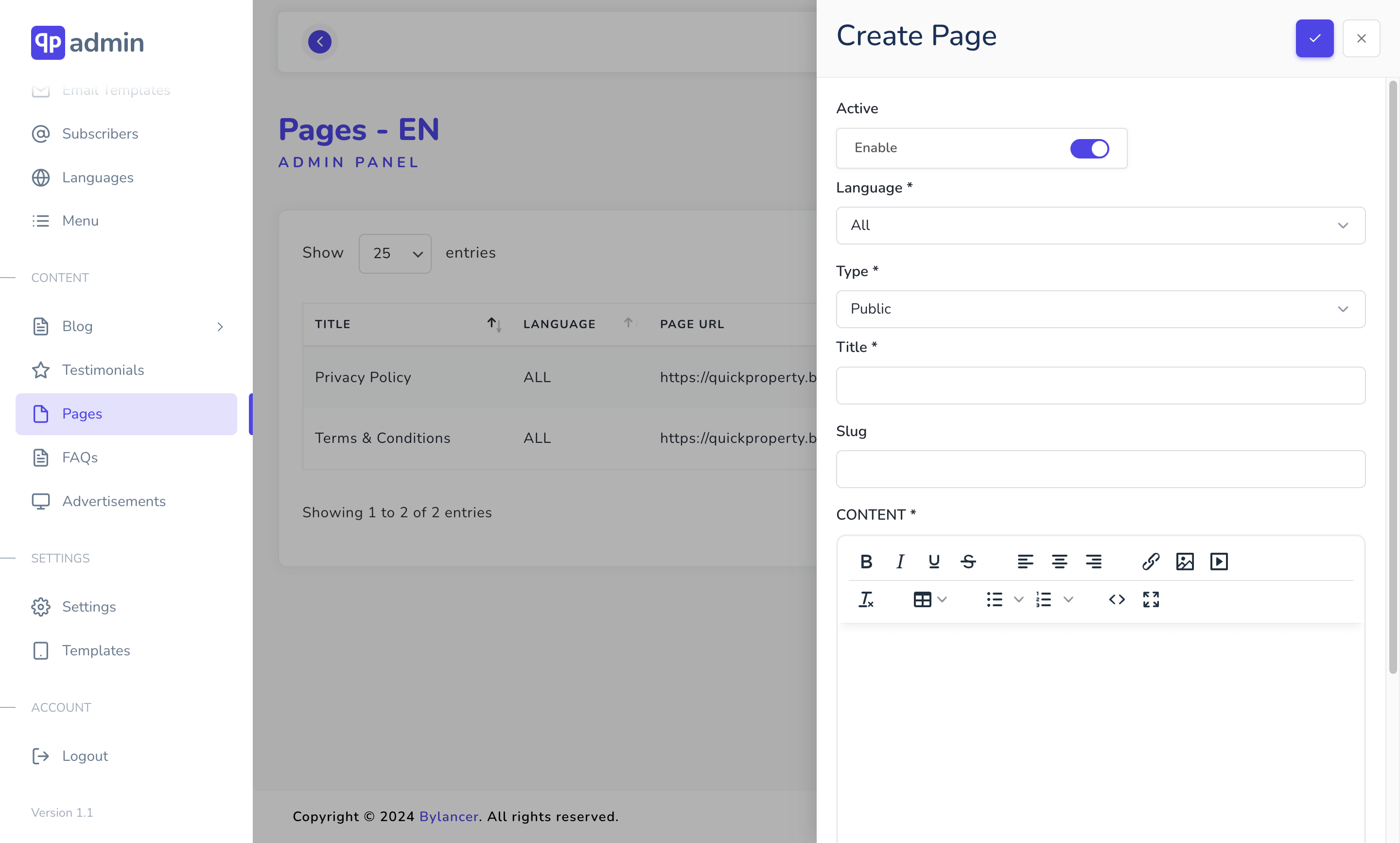Click Logout in the sidebar
The image size is (1400, 843).
[x=126, y=756]
